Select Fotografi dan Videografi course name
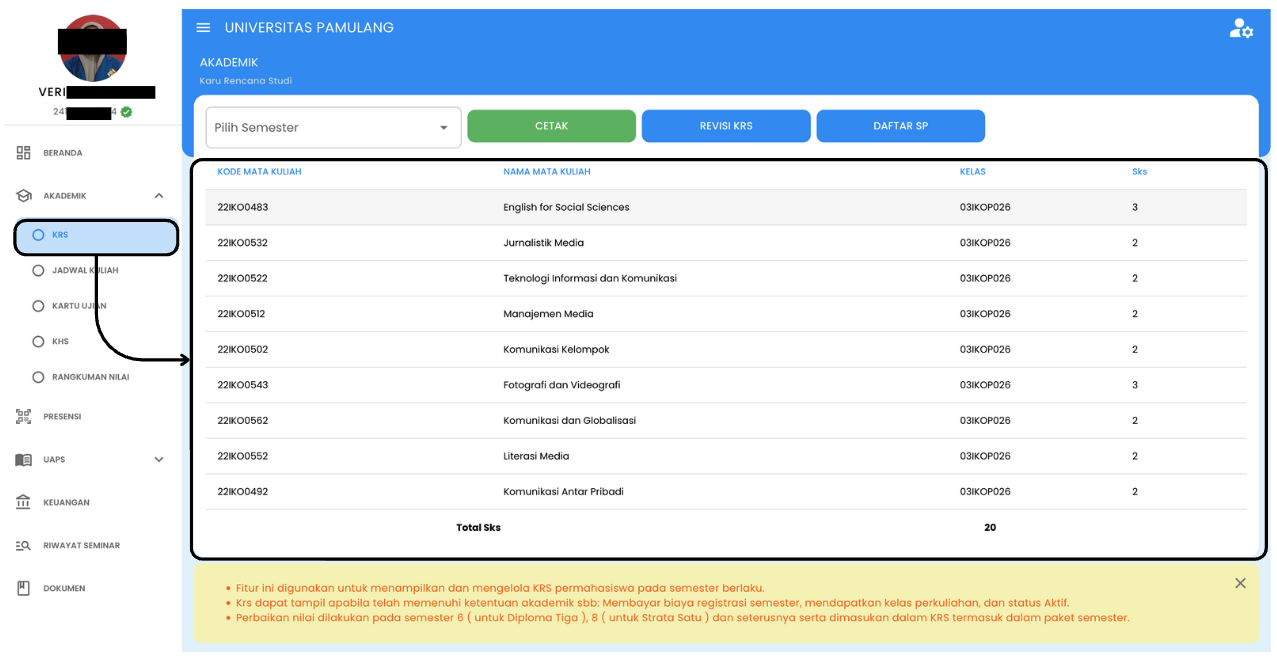The width and height of the screenshot is (1277, 659). [562, 385]
